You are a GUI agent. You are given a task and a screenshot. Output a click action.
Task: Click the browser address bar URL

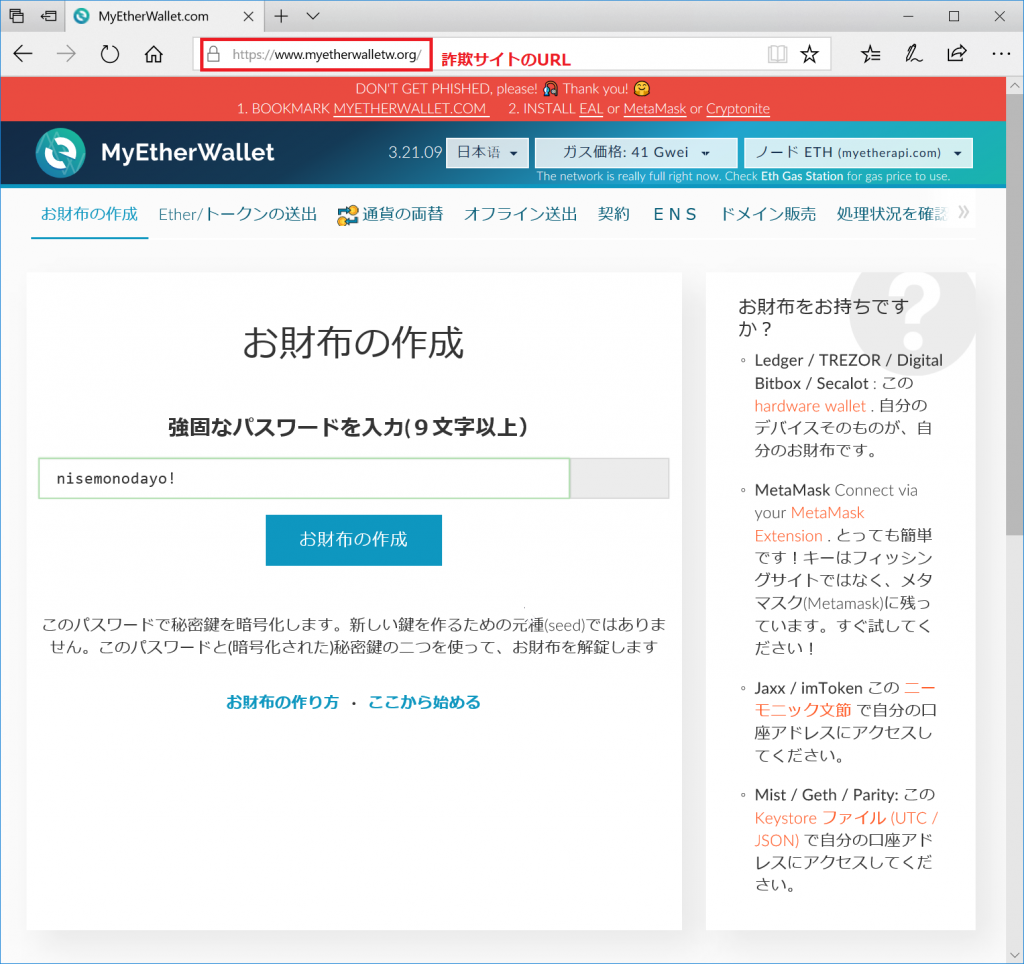pos(327,54)
